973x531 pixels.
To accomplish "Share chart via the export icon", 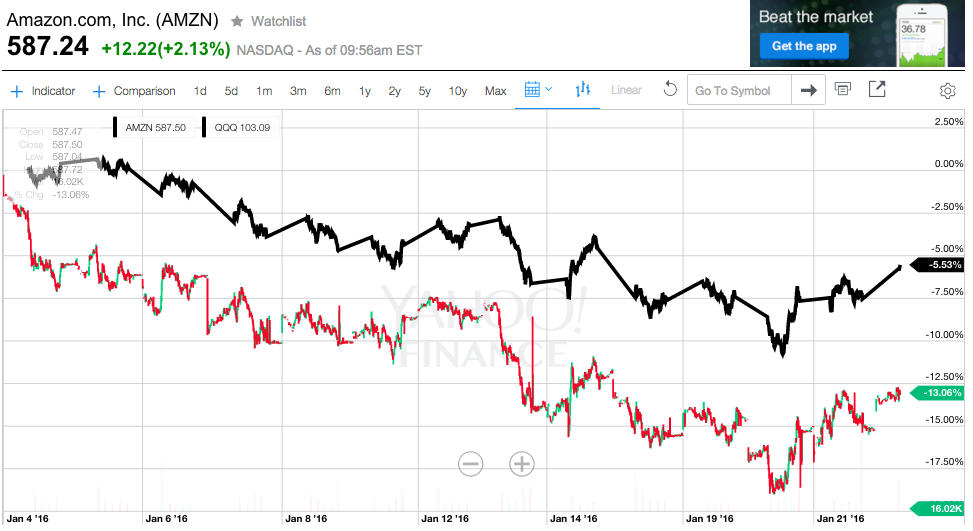I will click(x=877, y=89).
